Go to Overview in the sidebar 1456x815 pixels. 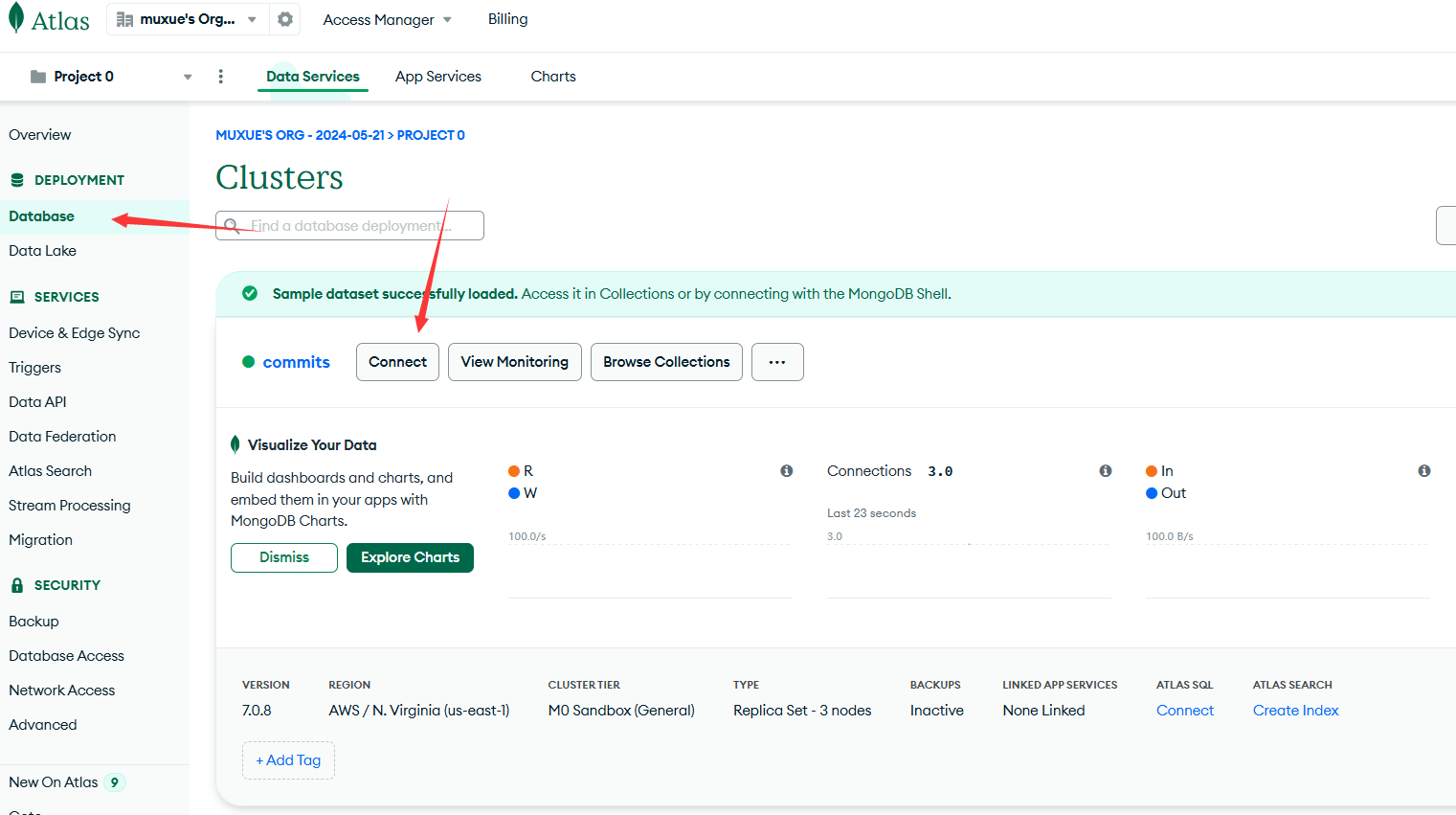click(x=40, y=135)
